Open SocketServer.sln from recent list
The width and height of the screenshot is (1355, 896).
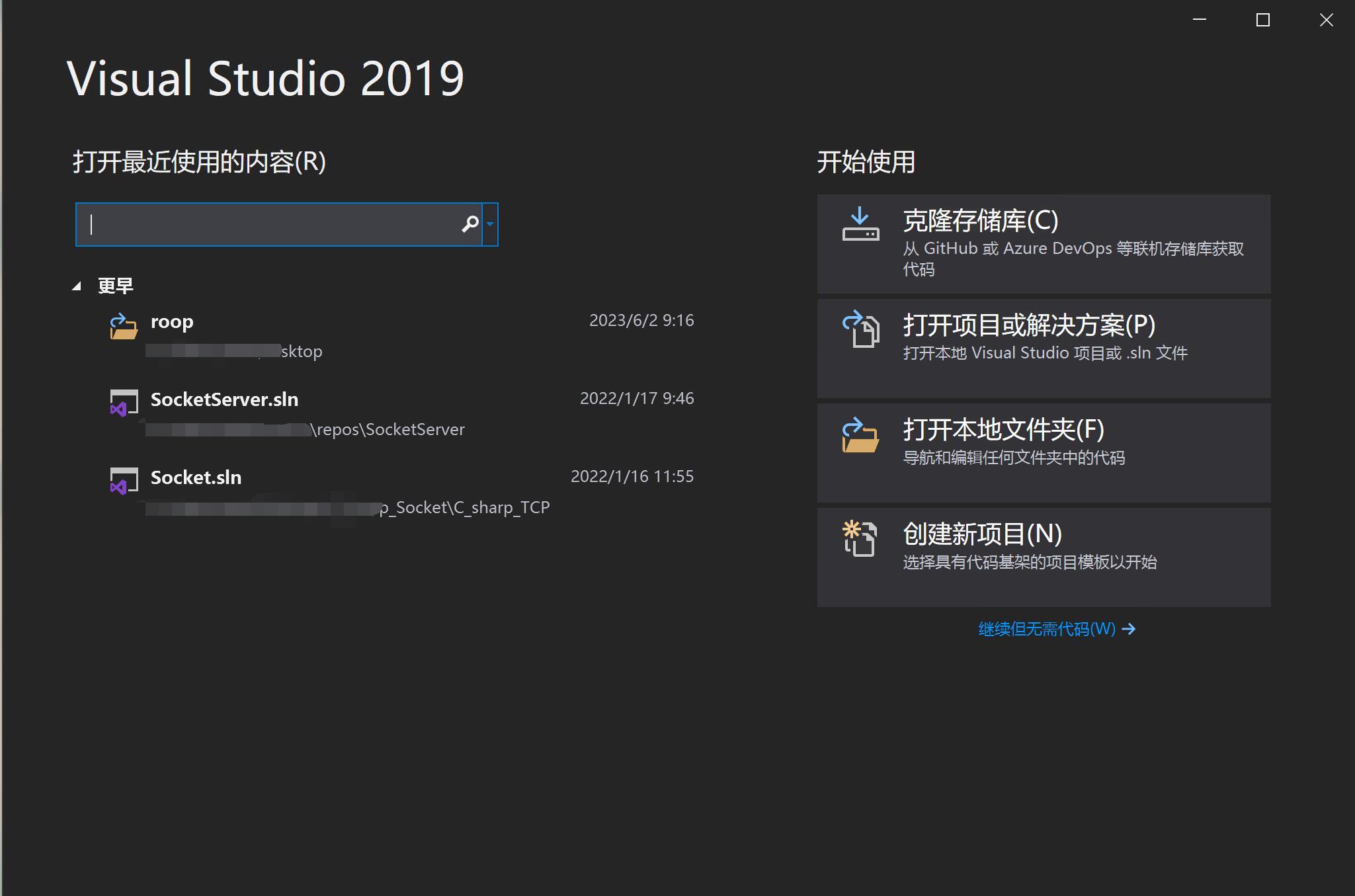click(x=401, y=414)
